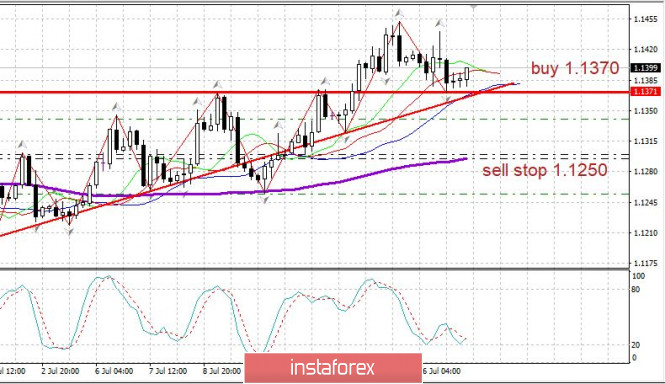This screenshot has height=384, width=665.
Task: Click the red 1.1371 price label
Action: (646, 91)
